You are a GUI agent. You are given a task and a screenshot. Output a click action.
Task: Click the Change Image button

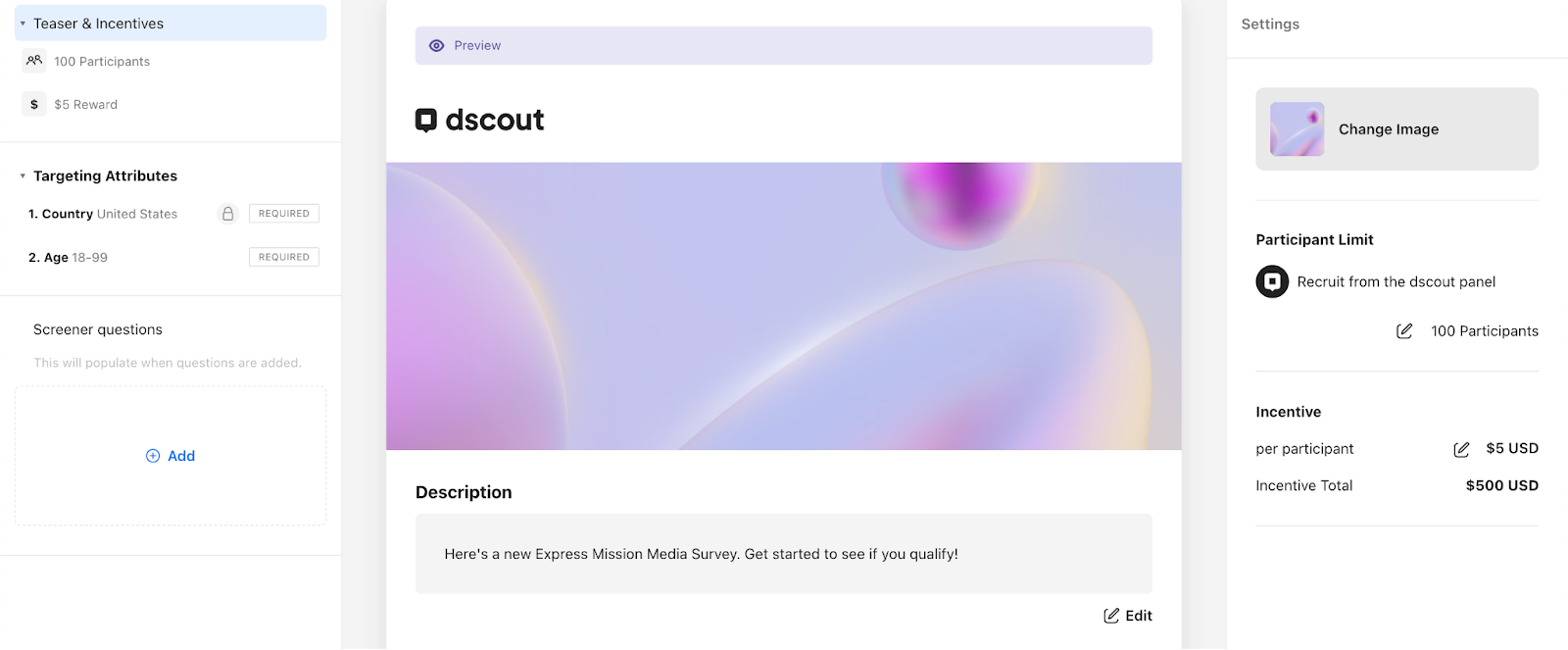click(x=1396, y=129)
